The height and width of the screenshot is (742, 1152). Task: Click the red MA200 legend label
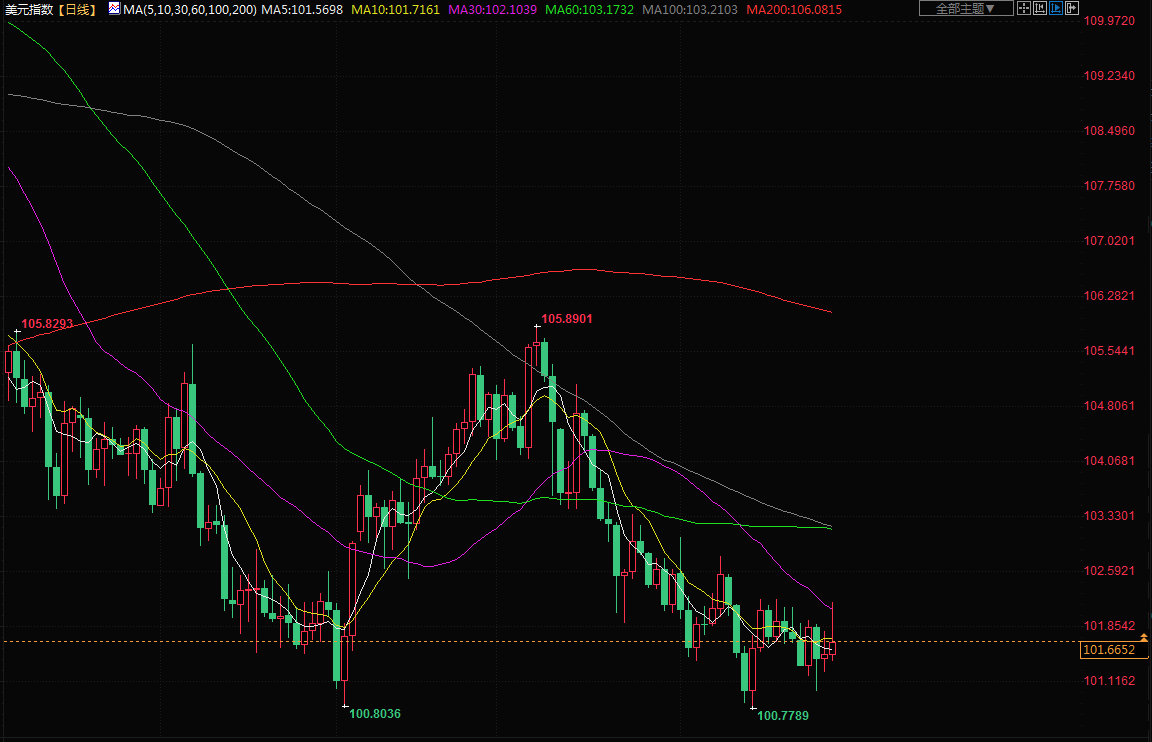794,9
